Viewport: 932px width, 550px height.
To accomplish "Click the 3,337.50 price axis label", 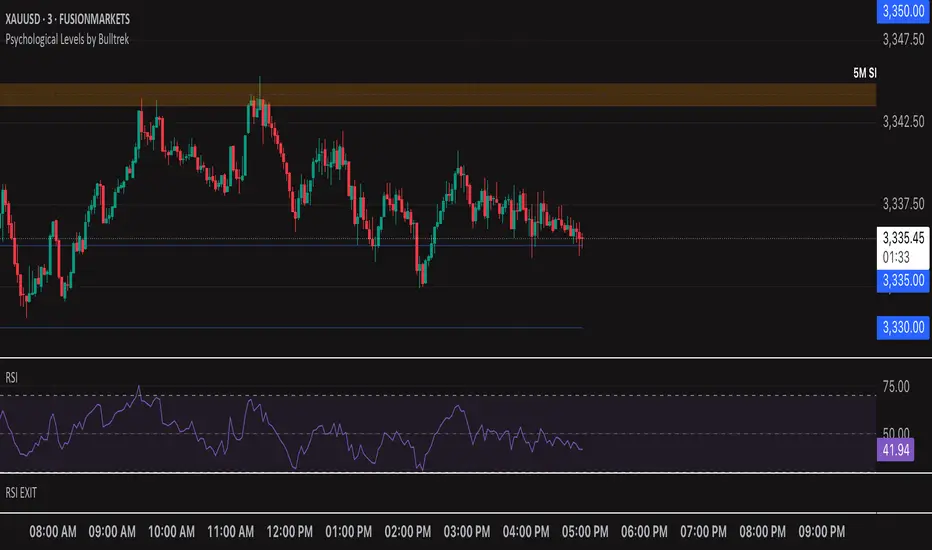I will 903,204.
